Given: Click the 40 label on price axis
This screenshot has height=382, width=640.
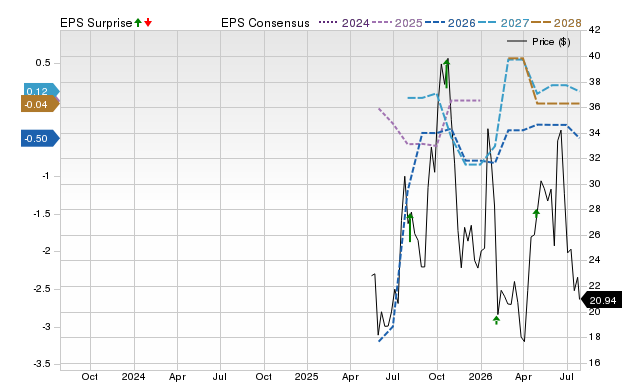Looking at the screenshot, I should point(595,56).
